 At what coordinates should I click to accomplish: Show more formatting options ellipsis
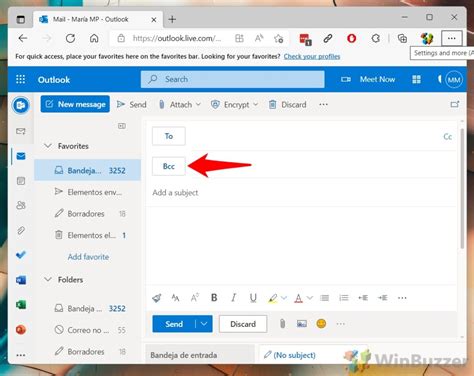click(x=402, y=298)
